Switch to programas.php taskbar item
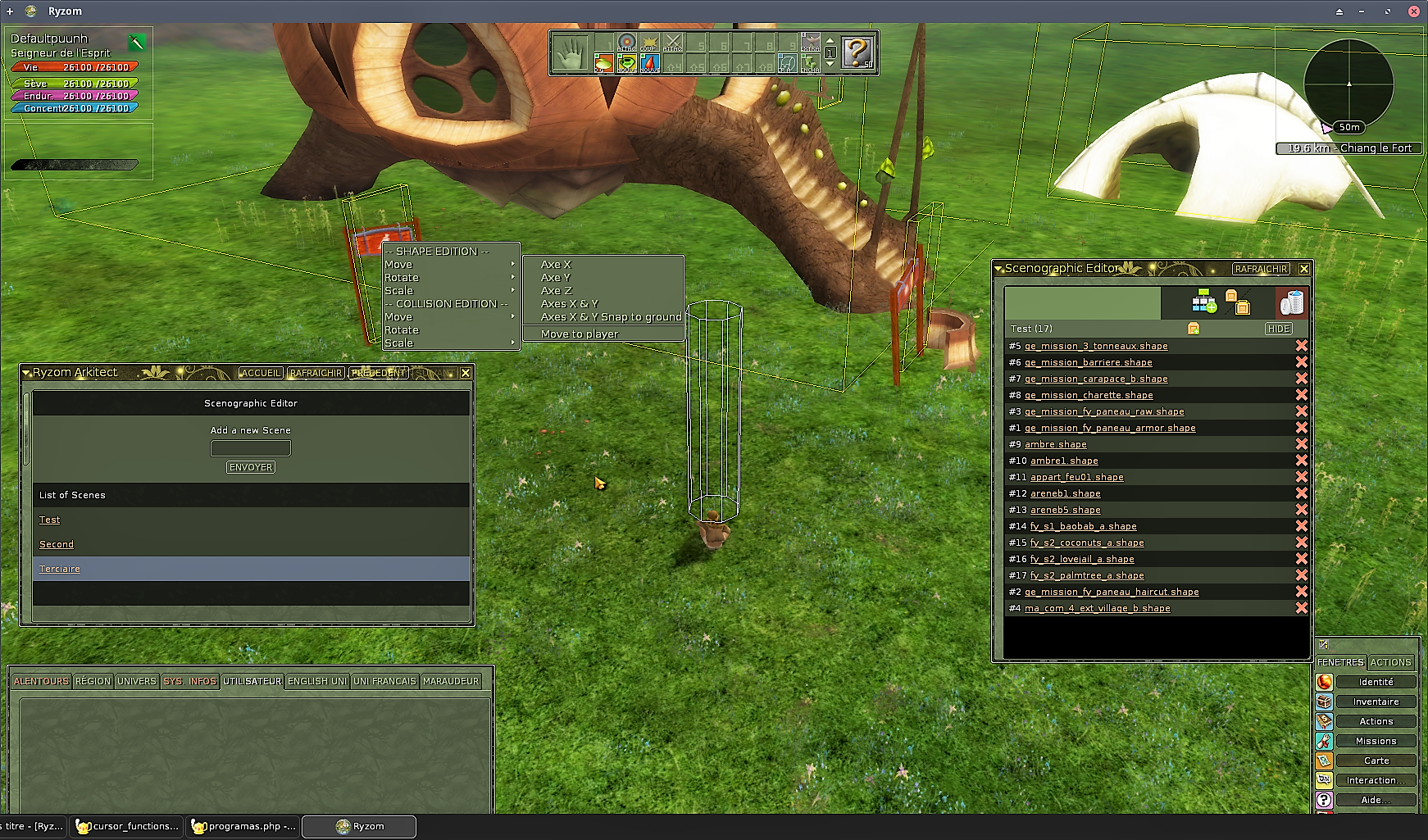The width and height of the screenshot is (1428, 840). click(243, 826)
